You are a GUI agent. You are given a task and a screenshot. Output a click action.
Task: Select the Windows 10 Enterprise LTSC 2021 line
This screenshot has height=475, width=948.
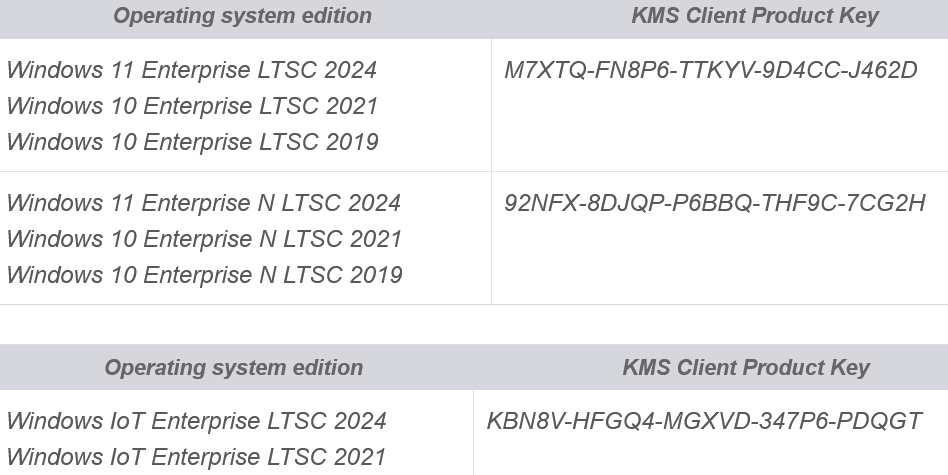click(192, 106)
